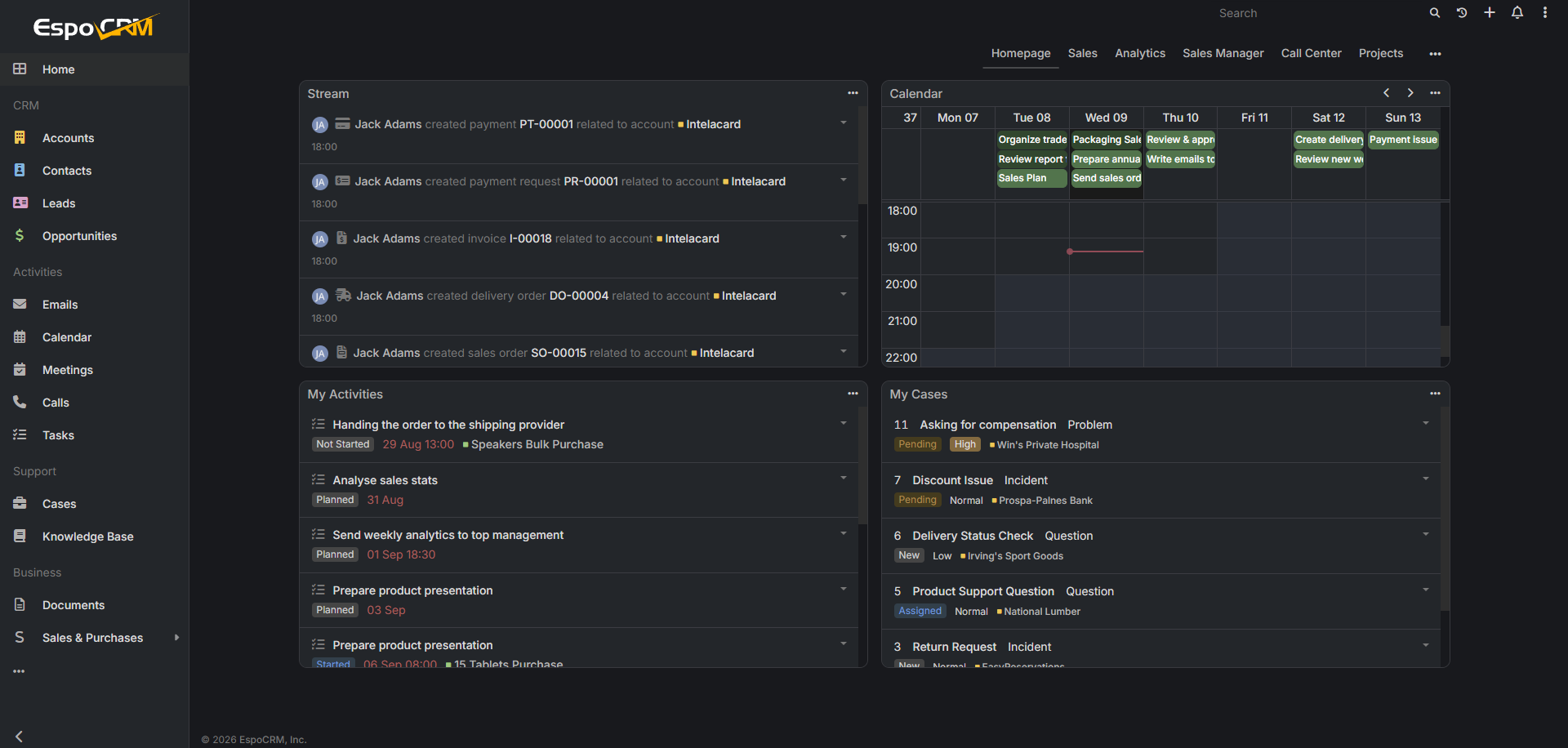Open the Sales Plan calendar event

click(1031, 178)
